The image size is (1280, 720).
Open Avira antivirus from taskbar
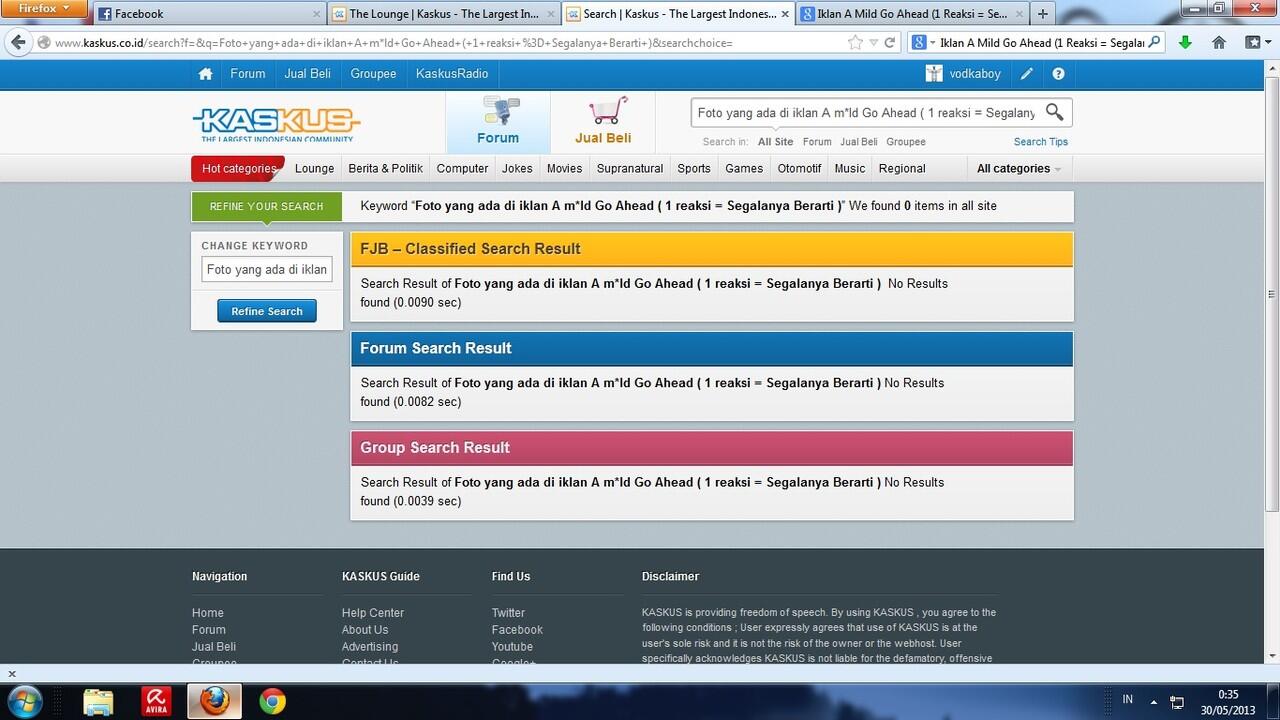(x=155, y=701)
